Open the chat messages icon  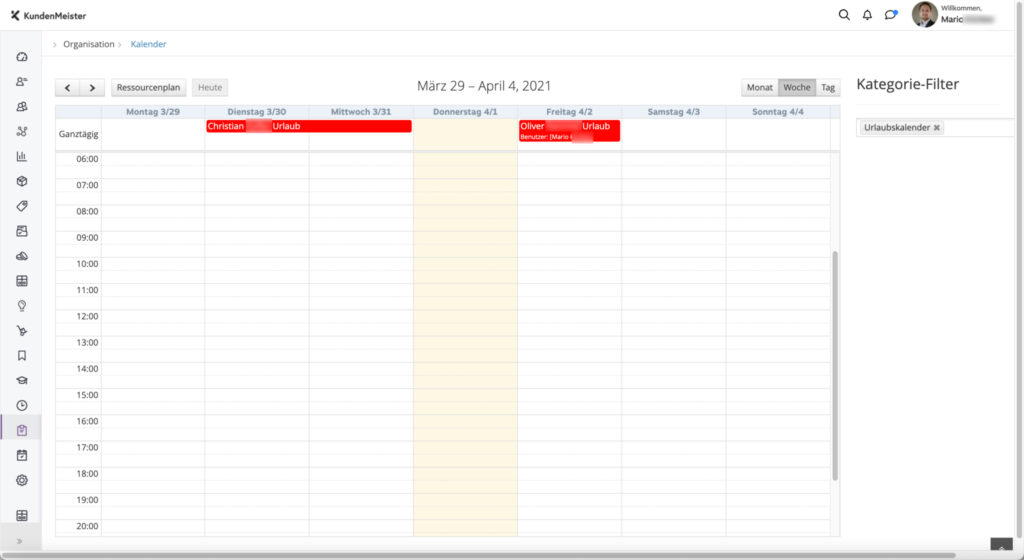[891, 14]
